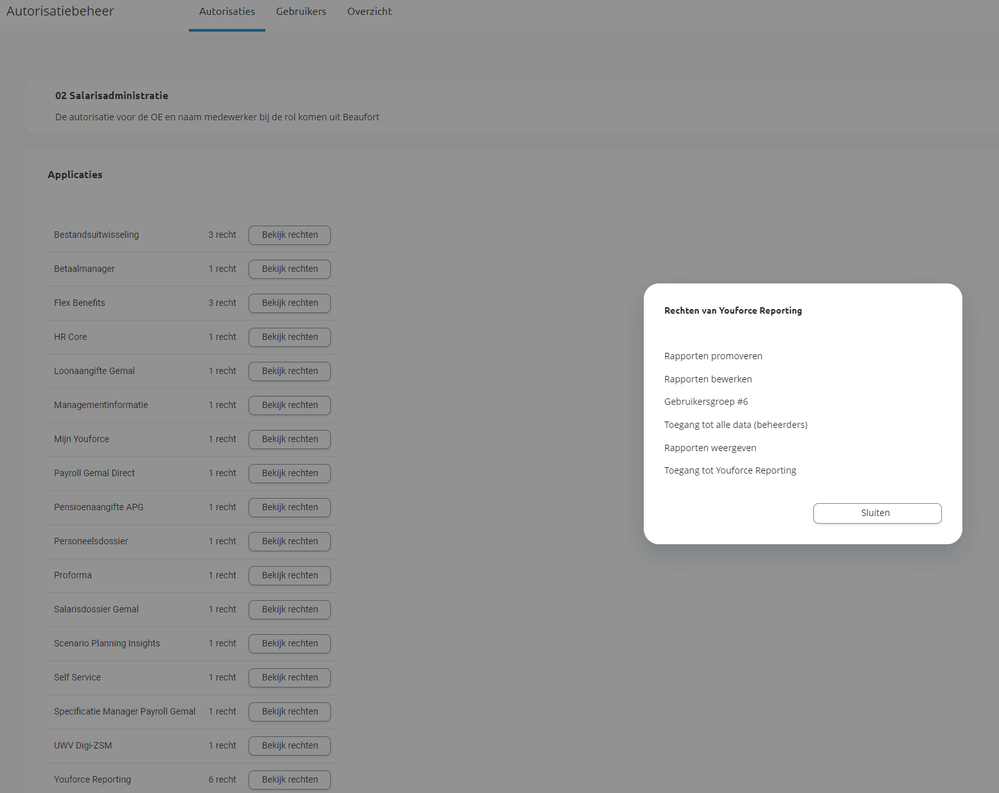Close the Youforce Reporting rights dialog
This screenshot has height=793, width=999.
877,513
